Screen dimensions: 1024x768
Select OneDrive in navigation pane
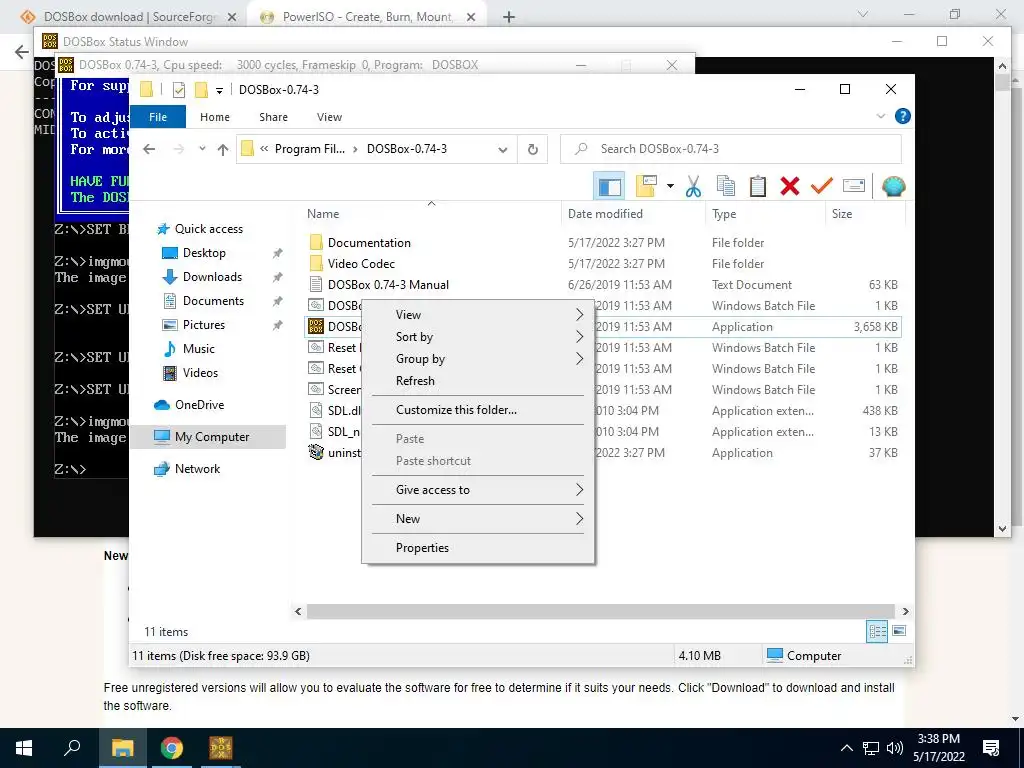tap(199, 405)
